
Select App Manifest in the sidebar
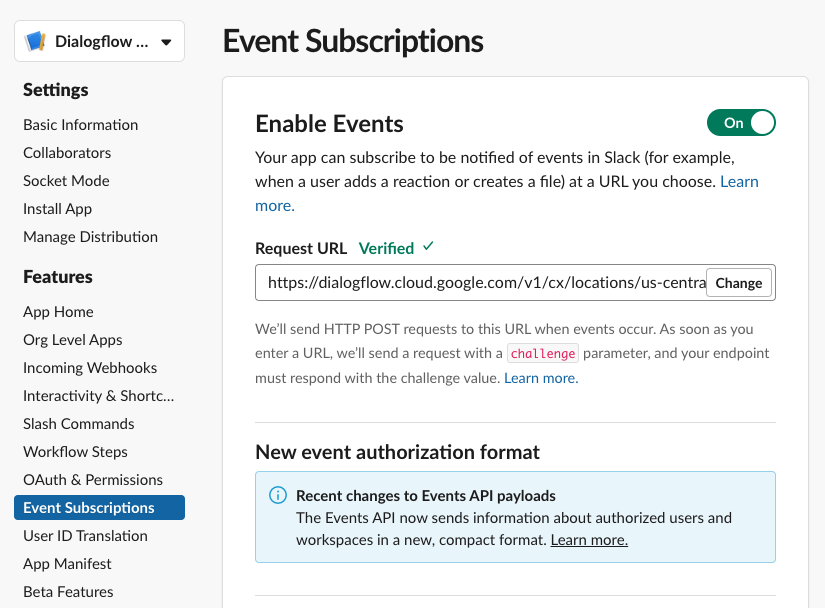67,564
